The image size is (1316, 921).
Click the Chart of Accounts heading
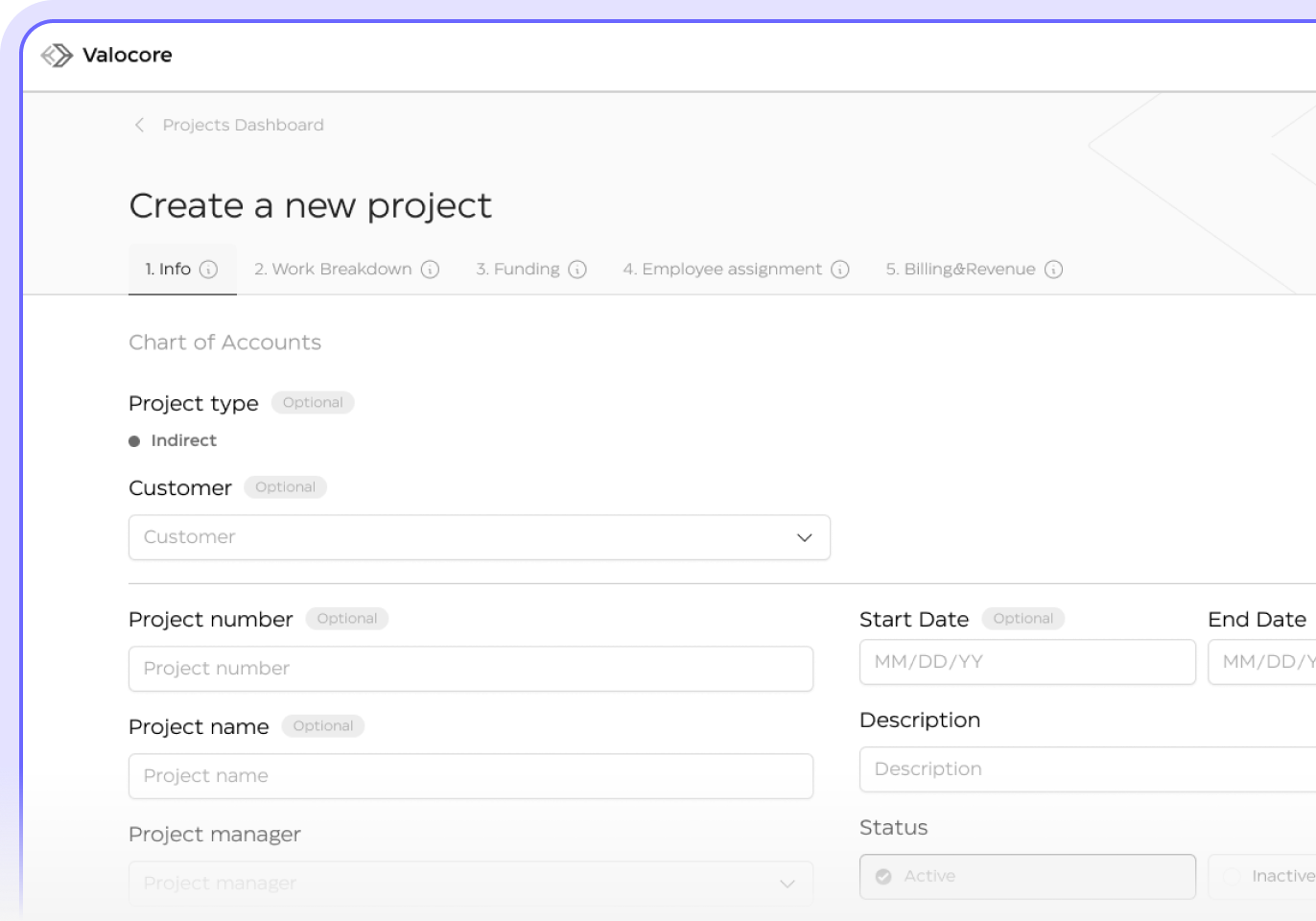[x=224, y=342]
